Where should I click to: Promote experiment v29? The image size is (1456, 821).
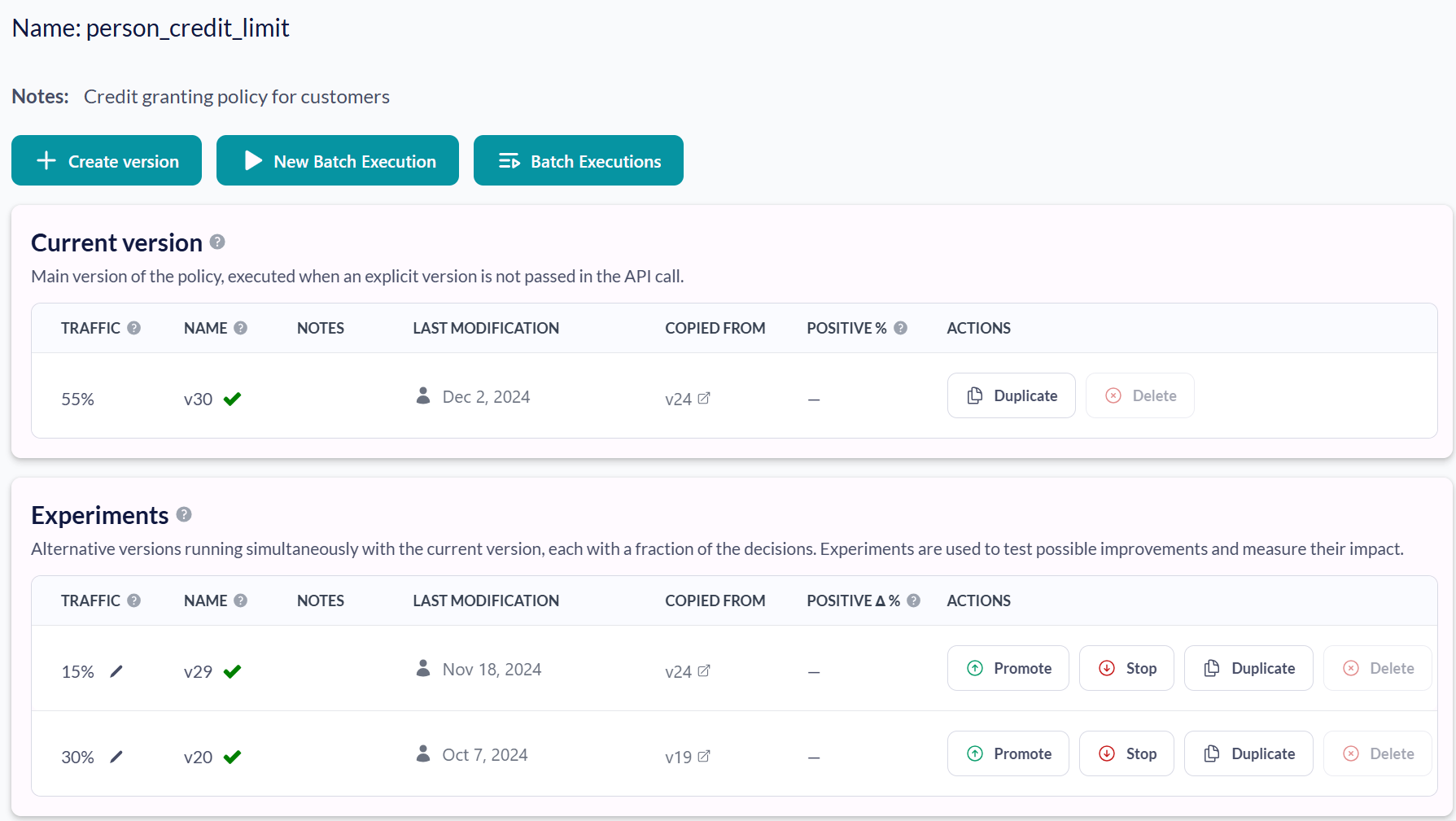coord(1008,668)
